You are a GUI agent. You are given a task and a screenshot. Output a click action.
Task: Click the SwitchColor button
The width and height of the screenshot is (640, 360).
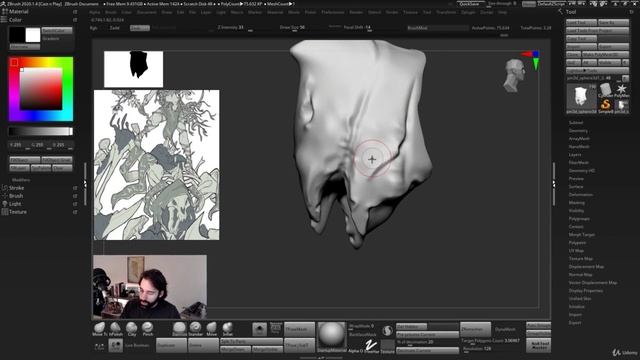(57, 31)
